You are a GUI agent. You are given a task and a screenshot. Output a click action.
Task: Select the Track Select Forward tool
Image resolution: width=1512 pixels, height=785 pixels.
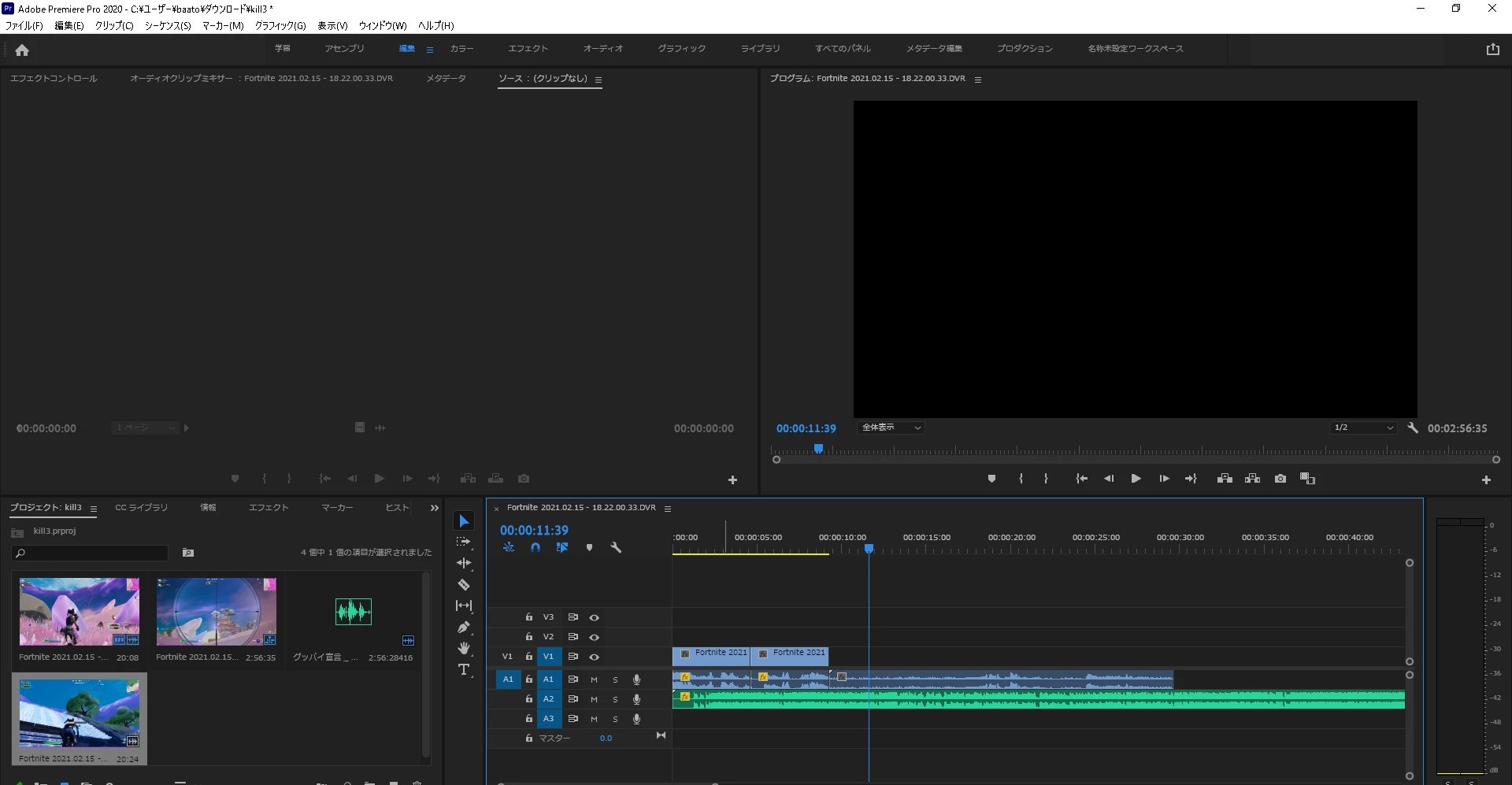point(464,542)
